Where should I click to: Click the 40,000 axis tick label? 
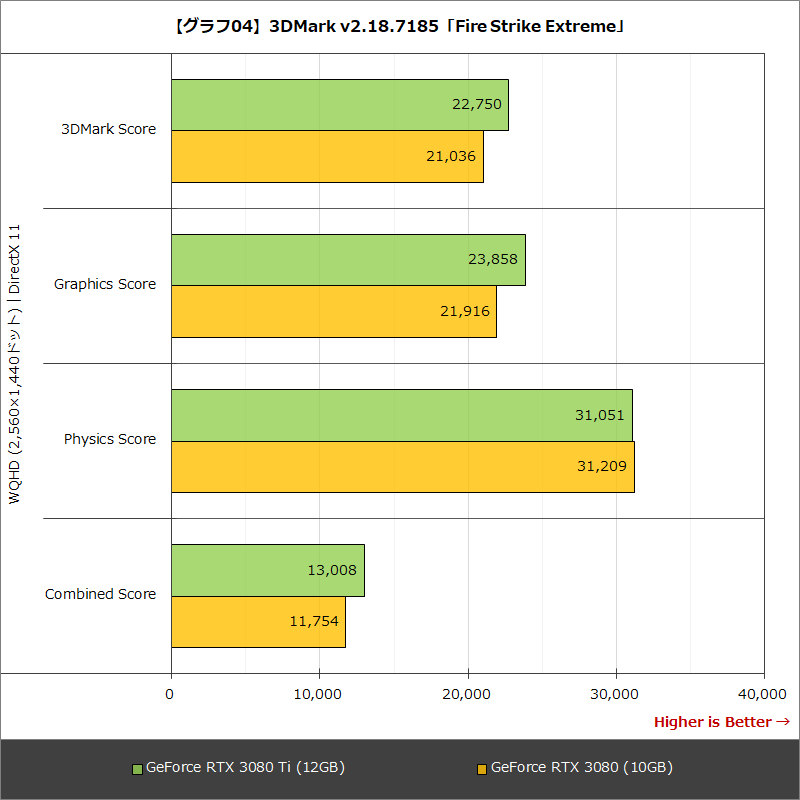click(761, 692)
